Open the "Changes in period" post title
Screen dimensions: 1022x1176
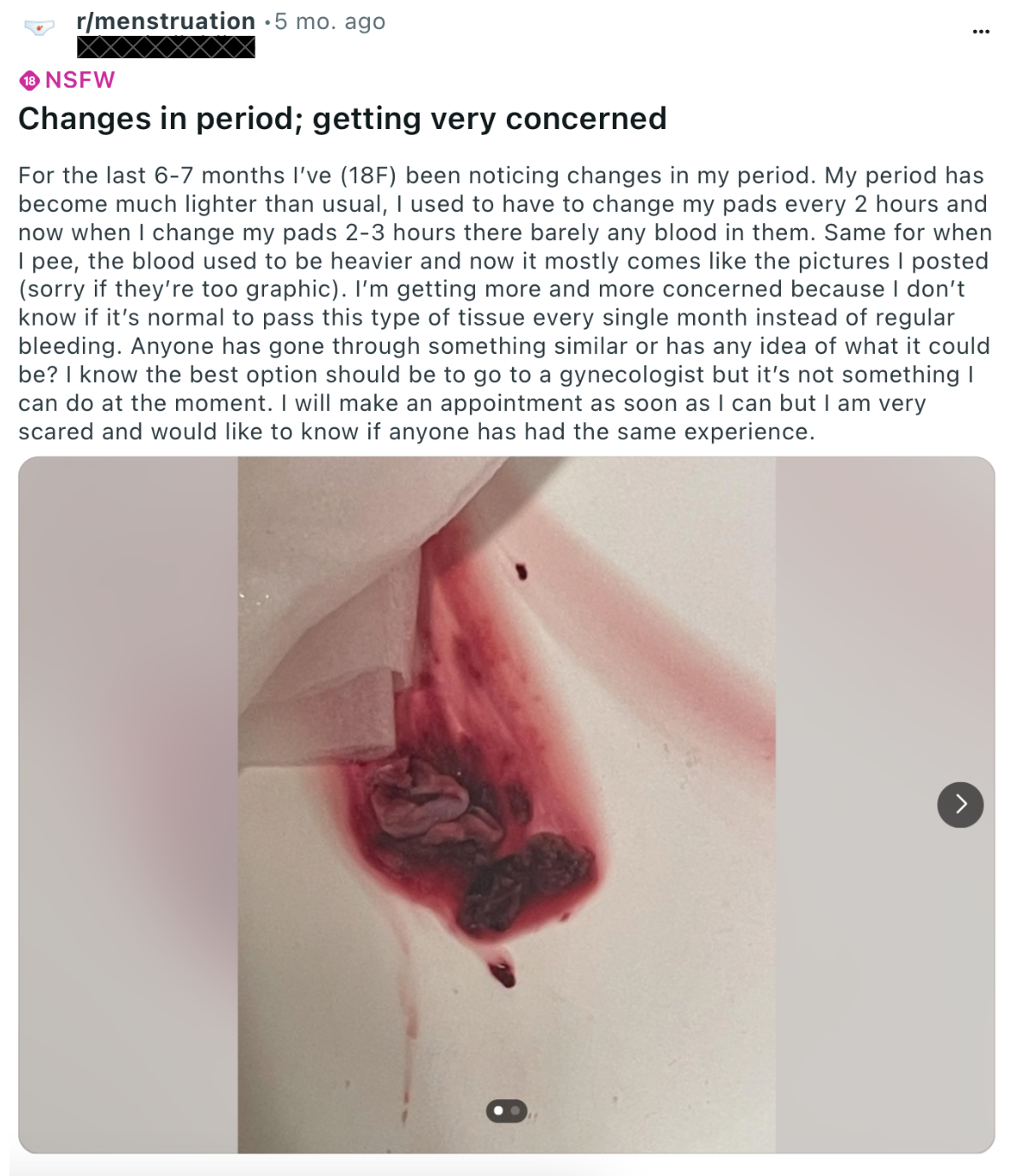[x=342, y=118]
